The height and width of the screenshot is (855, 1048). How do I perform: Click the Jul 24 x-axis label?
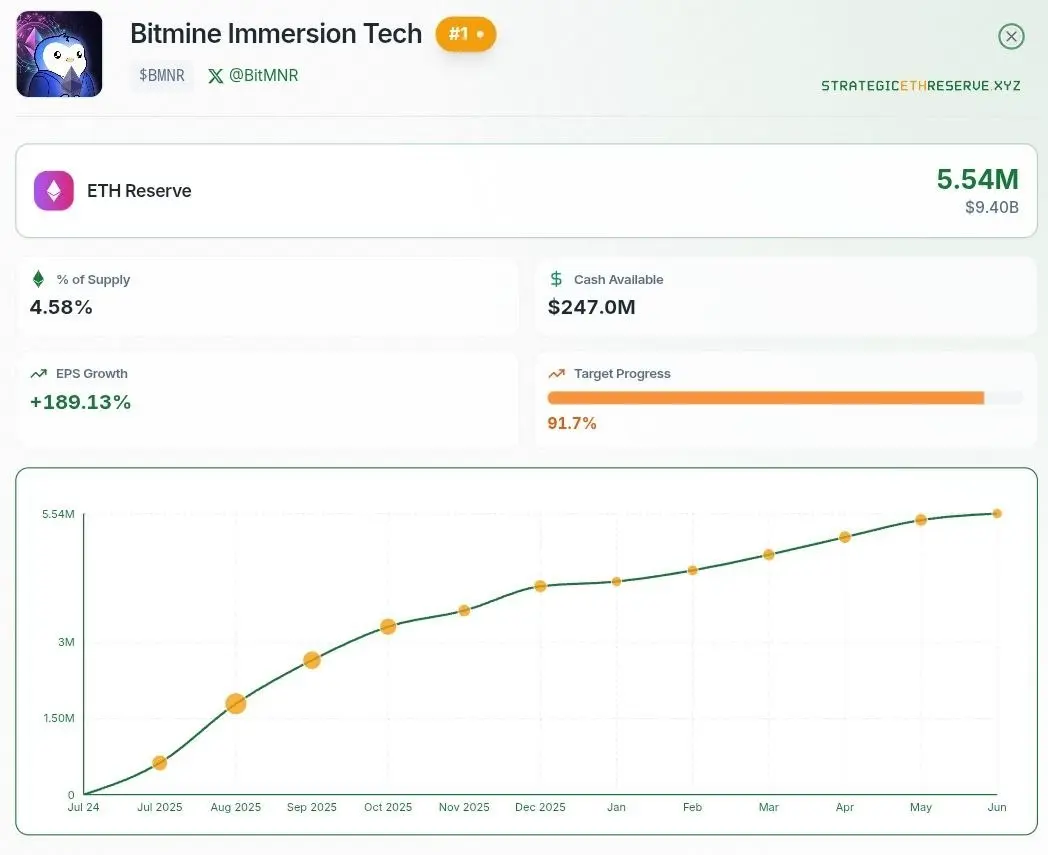click(84, 807)
